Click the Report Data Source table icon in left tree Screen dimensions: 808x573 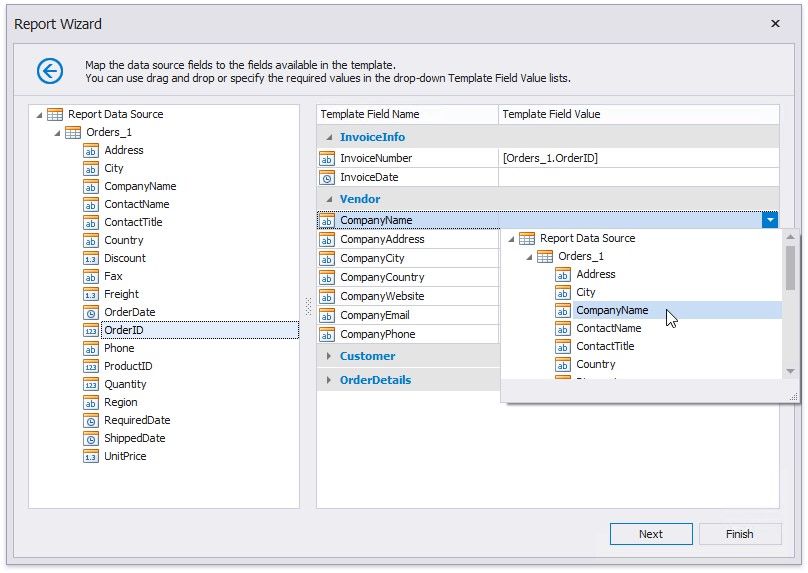(x=54, y=114)
